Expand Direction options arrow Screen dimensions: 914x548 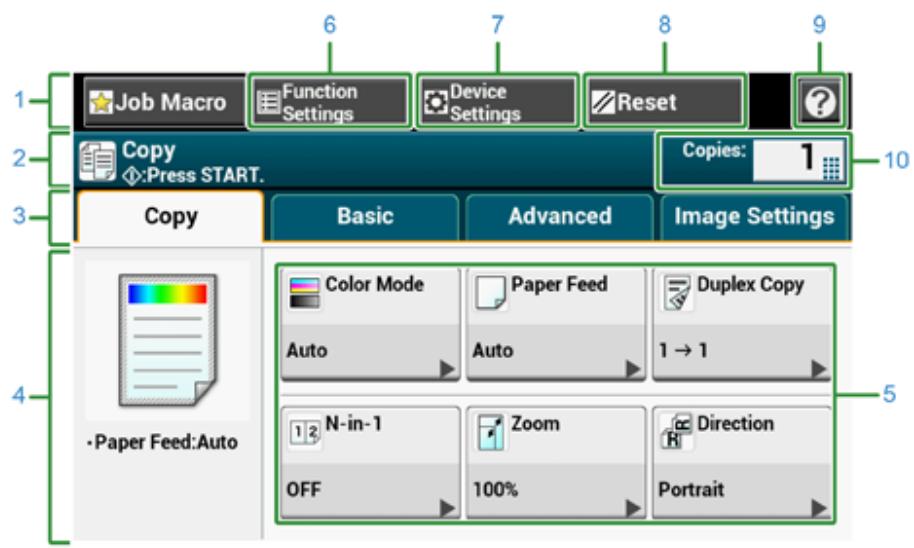(x=819, y=508)
